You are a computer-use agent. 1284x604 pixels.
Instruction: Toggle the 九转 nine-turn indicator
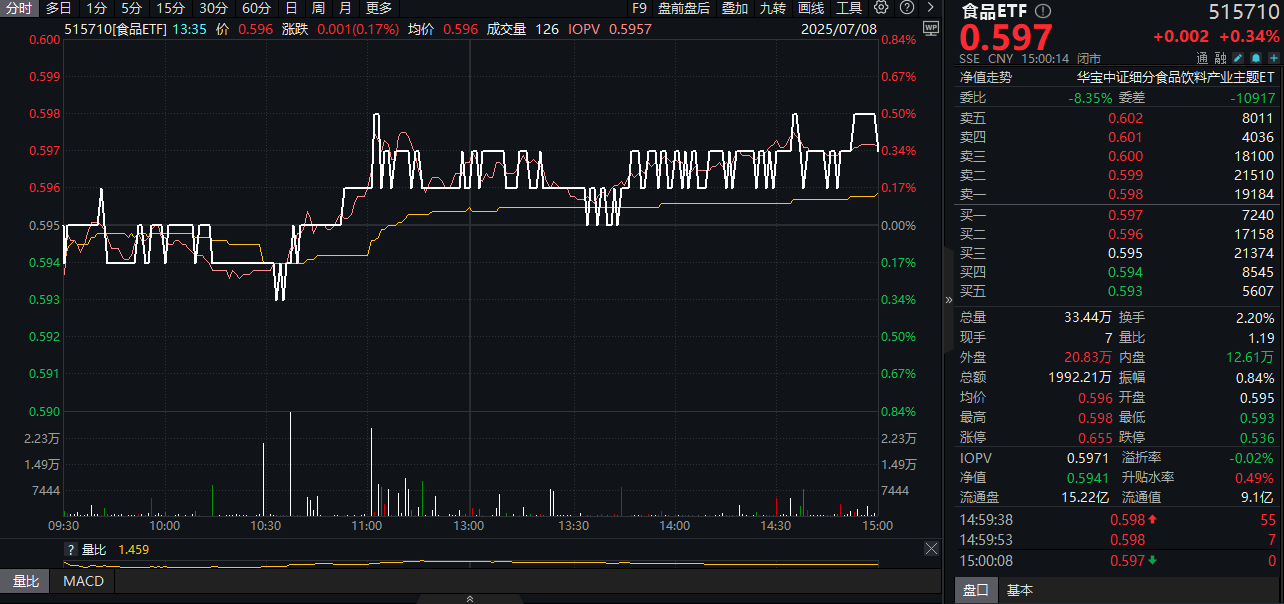tap(773, 9)
